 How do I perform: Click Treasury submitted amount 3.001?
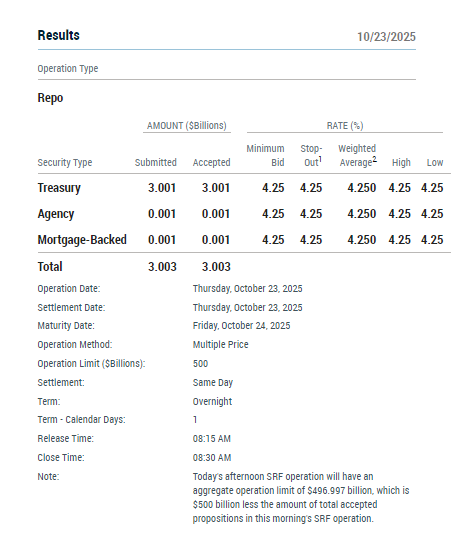coord(162,188)
